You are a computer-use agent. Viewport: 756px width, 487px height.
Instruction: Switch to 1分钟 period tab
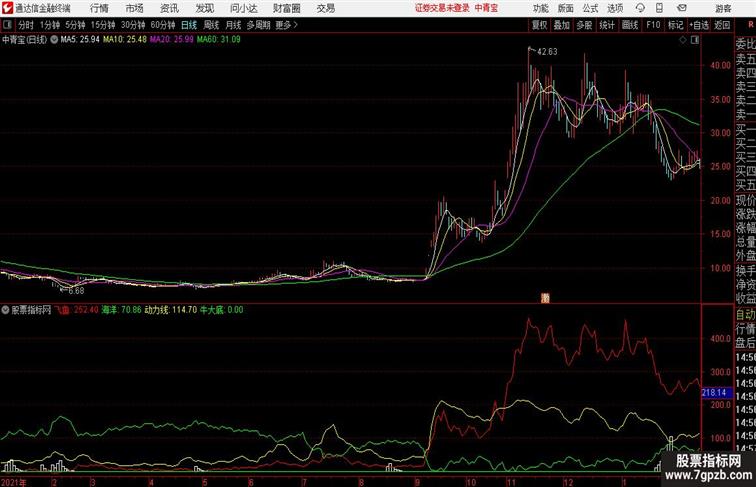coord(50,25)
